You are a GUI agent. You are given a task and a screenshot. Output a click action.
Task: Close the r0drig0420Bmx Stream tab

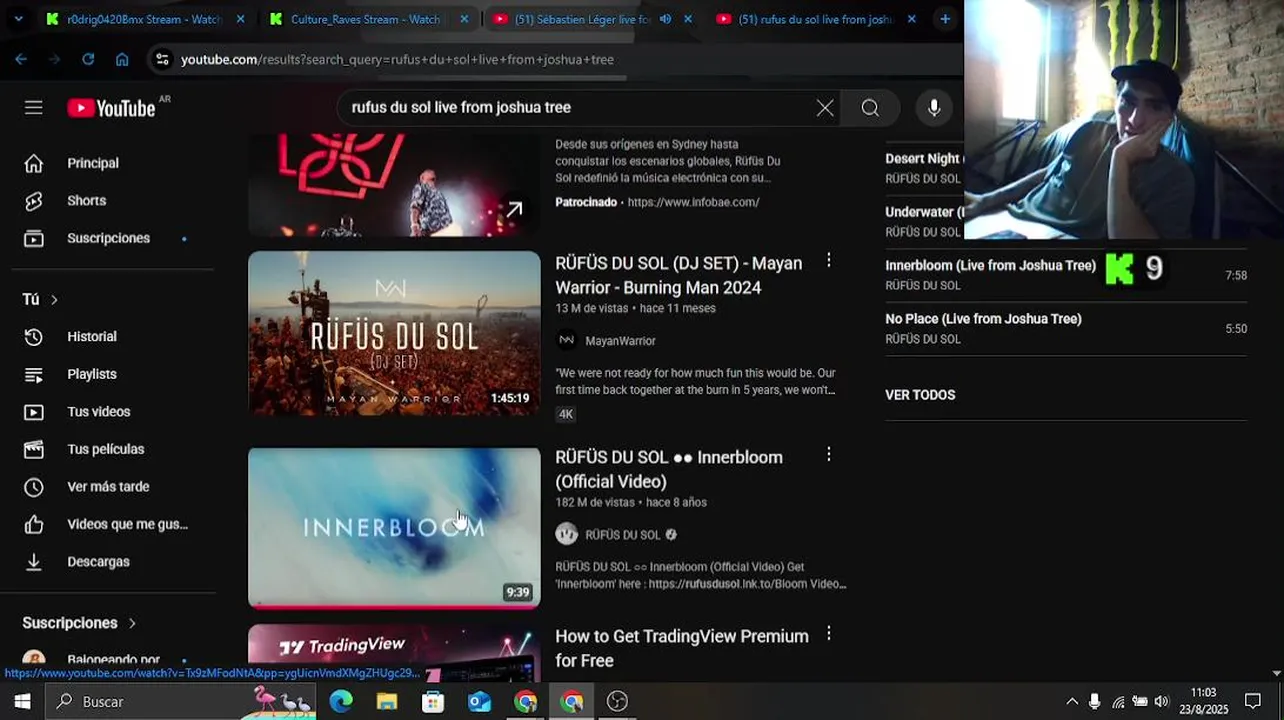(x=240, y=19)
